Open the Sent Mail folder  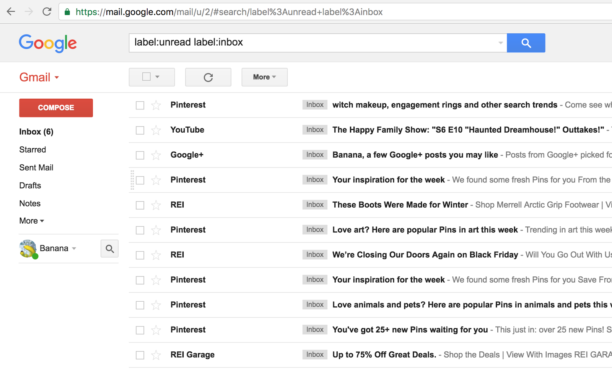36,168
